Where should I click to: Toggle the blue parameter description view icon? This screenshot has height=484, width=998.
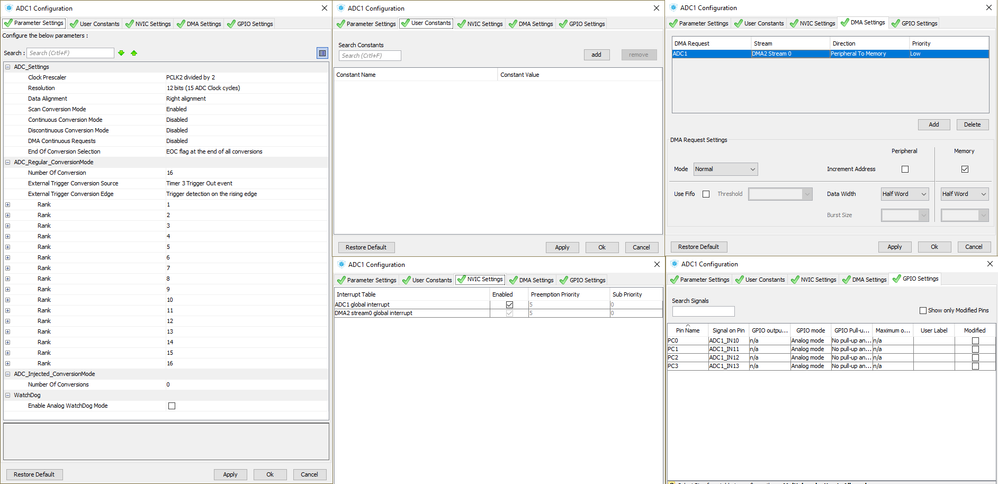(x=322, y=53)
